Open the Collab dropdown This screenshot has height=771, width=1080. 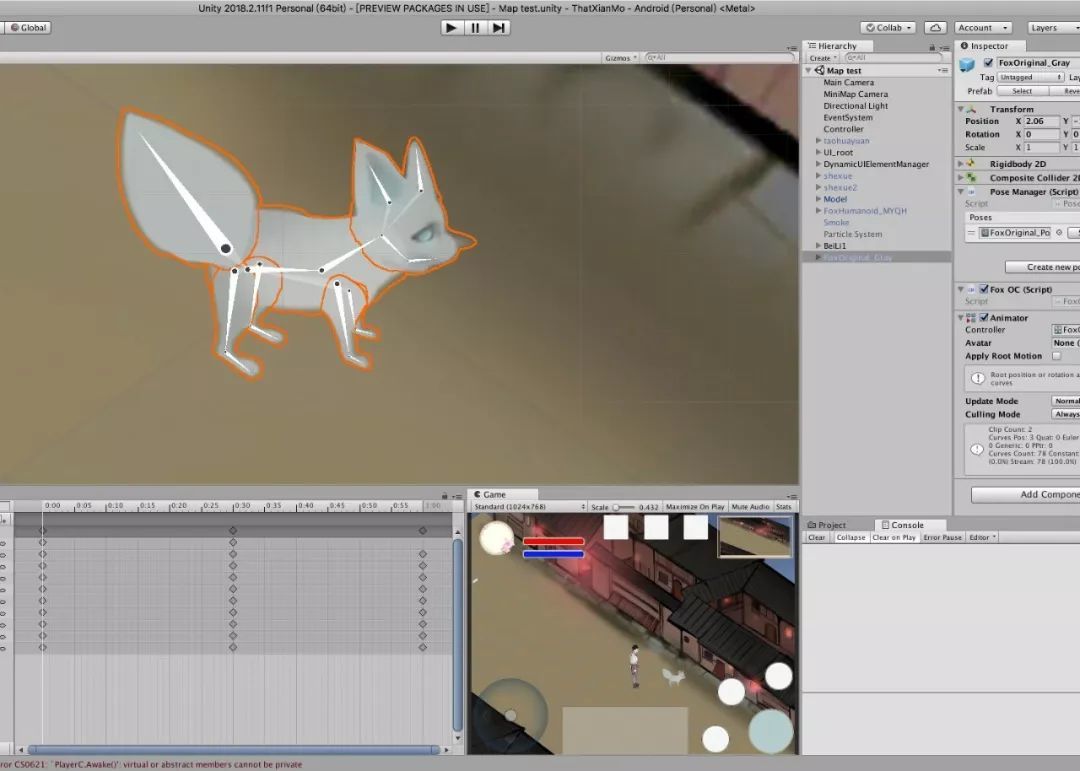click(889, 28)
